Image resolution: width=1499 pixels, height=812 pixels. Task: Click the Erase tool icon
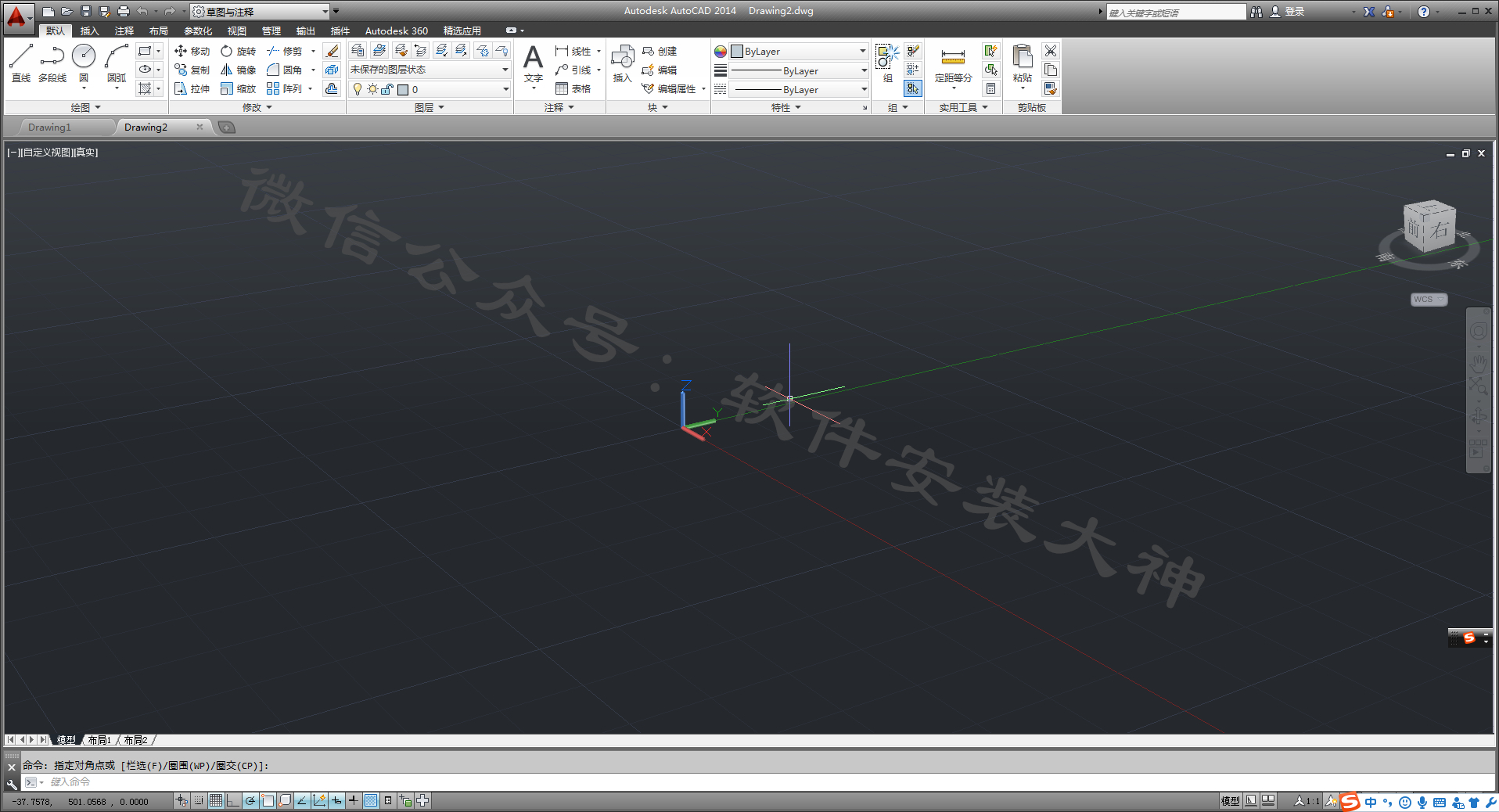[332, 51]
